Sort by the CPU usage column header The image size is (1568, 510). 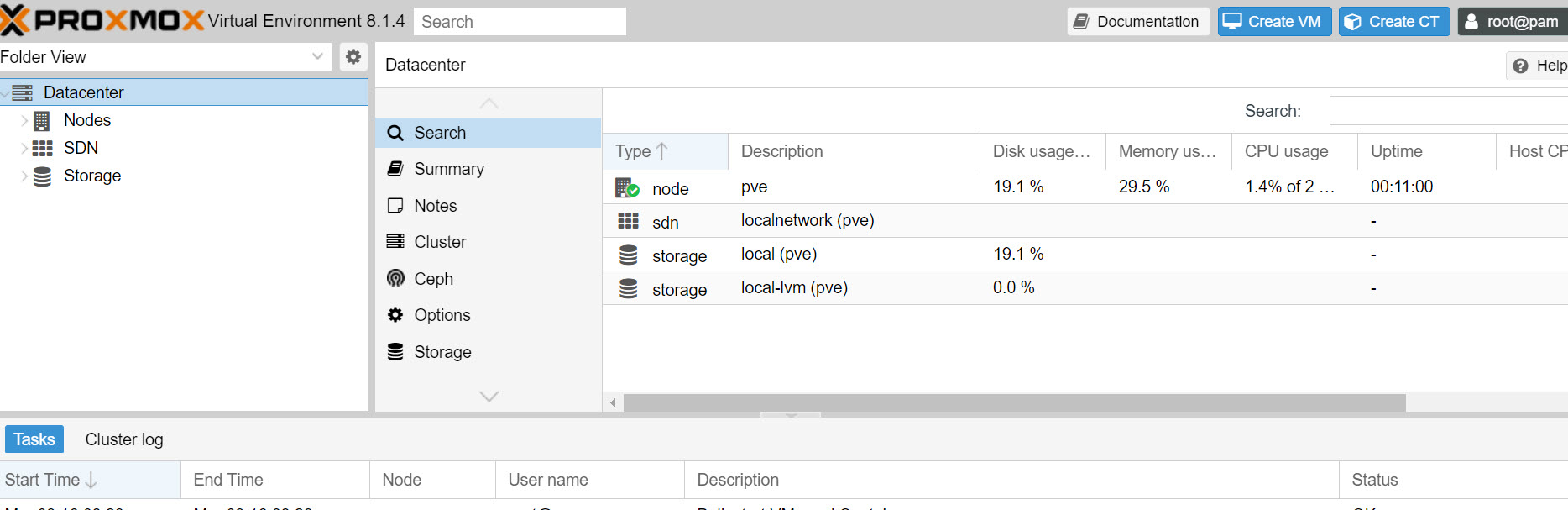pyautogui.click(x=1294, y=151)
